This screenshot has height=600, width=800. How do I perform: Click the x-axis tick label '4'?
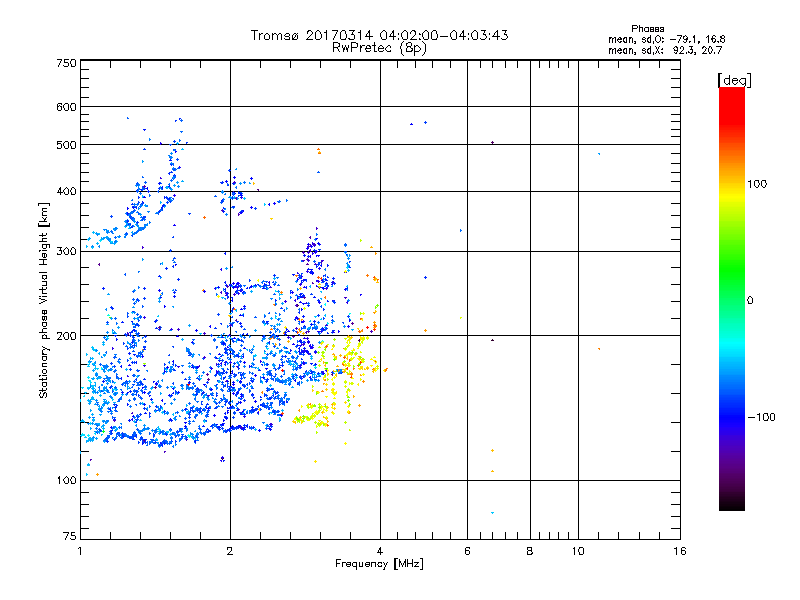click(380, 551)
